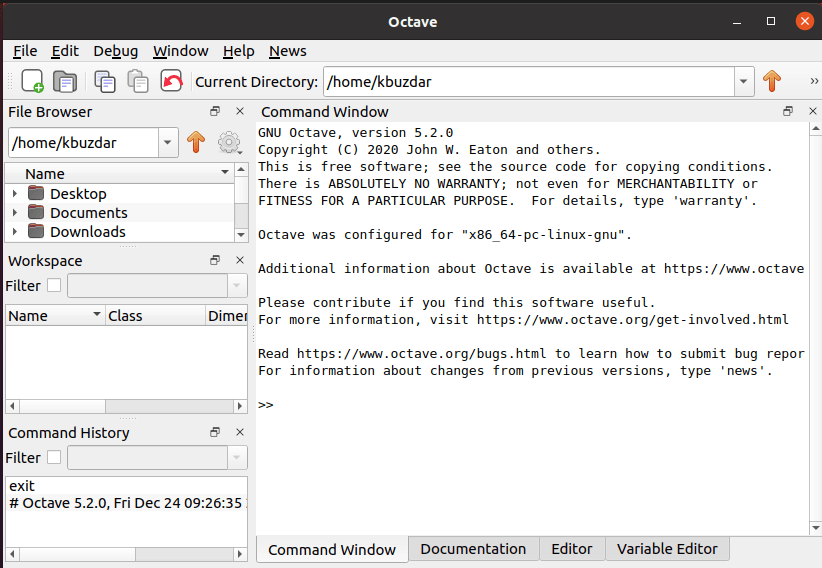The width and height of the screenshot is (822, 568).
Task: Open the Window menu
Action: [x=181, y=51]
